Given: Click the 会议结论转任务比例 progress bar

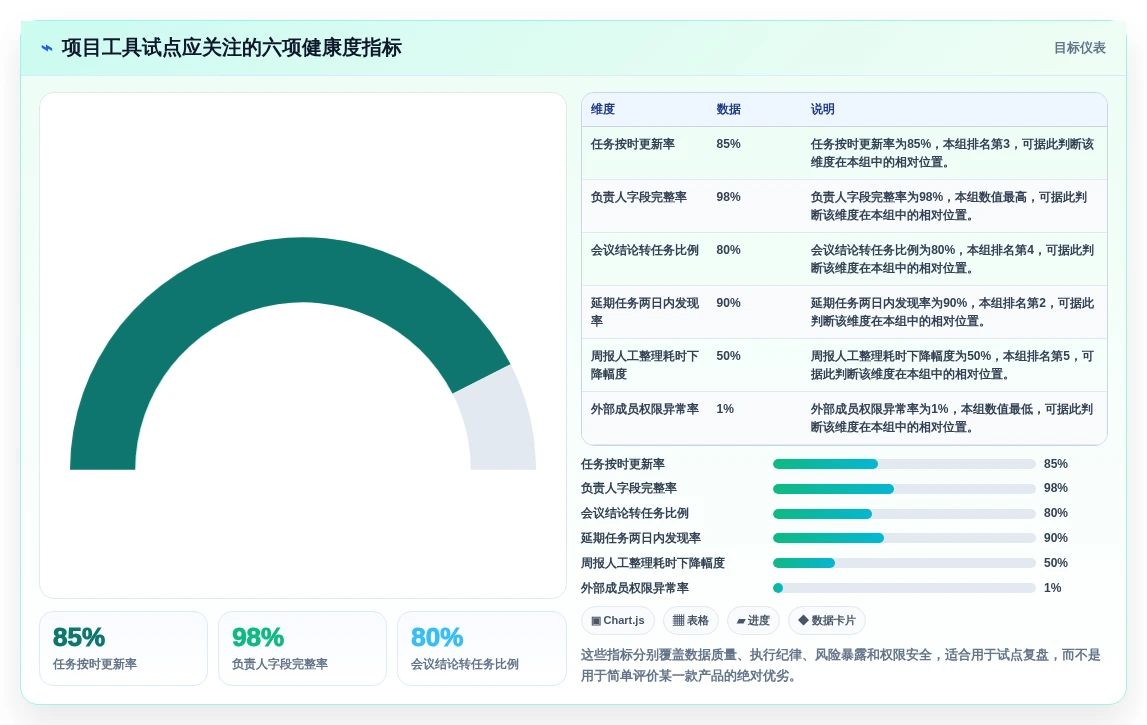Looking at the screenshot, I should [x=904, y=514].
